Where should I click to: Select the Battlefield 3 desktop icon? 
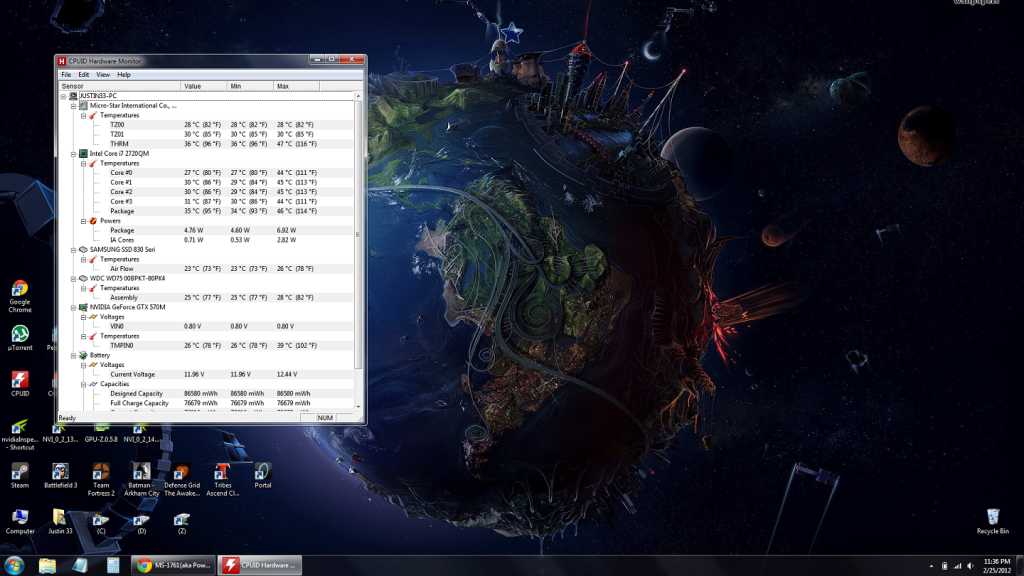pos(60,475)
